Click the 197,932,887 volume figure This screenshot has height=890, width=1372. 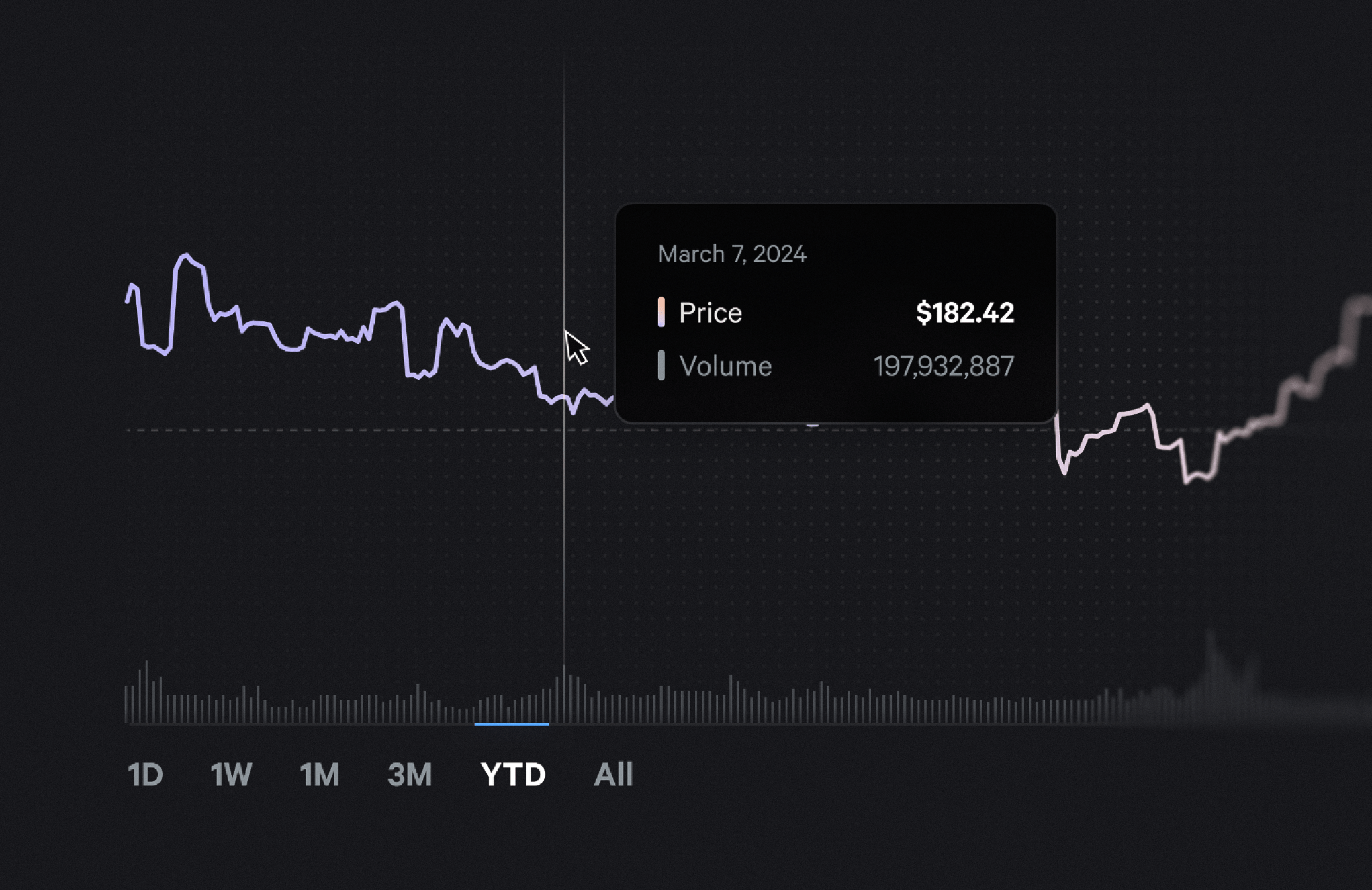(944, 366)
